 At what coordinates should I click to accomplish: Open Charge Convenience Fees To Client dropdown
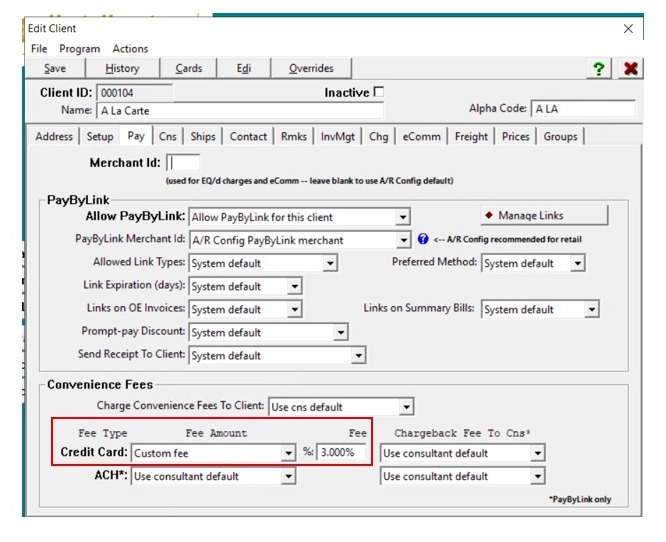pyautogui.click(x=406, y=407)
